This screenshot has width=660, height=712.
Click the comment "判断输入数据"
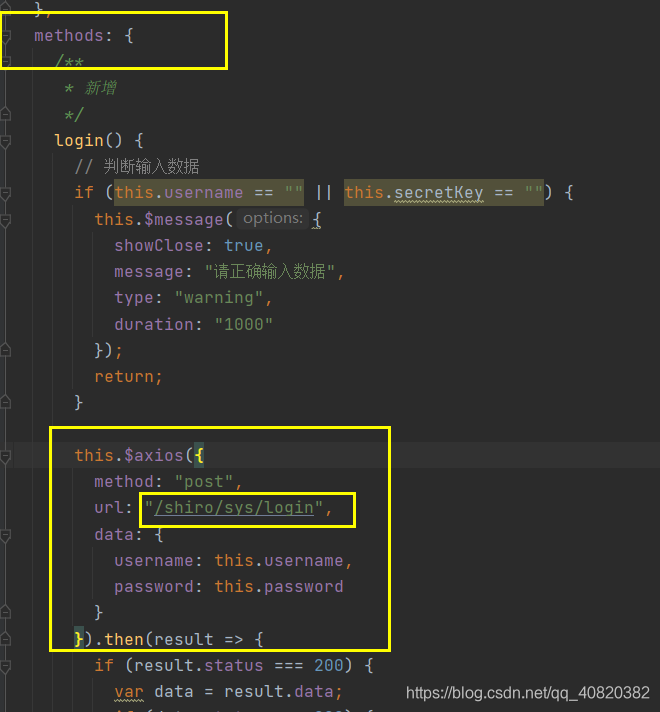click(151, 166)
